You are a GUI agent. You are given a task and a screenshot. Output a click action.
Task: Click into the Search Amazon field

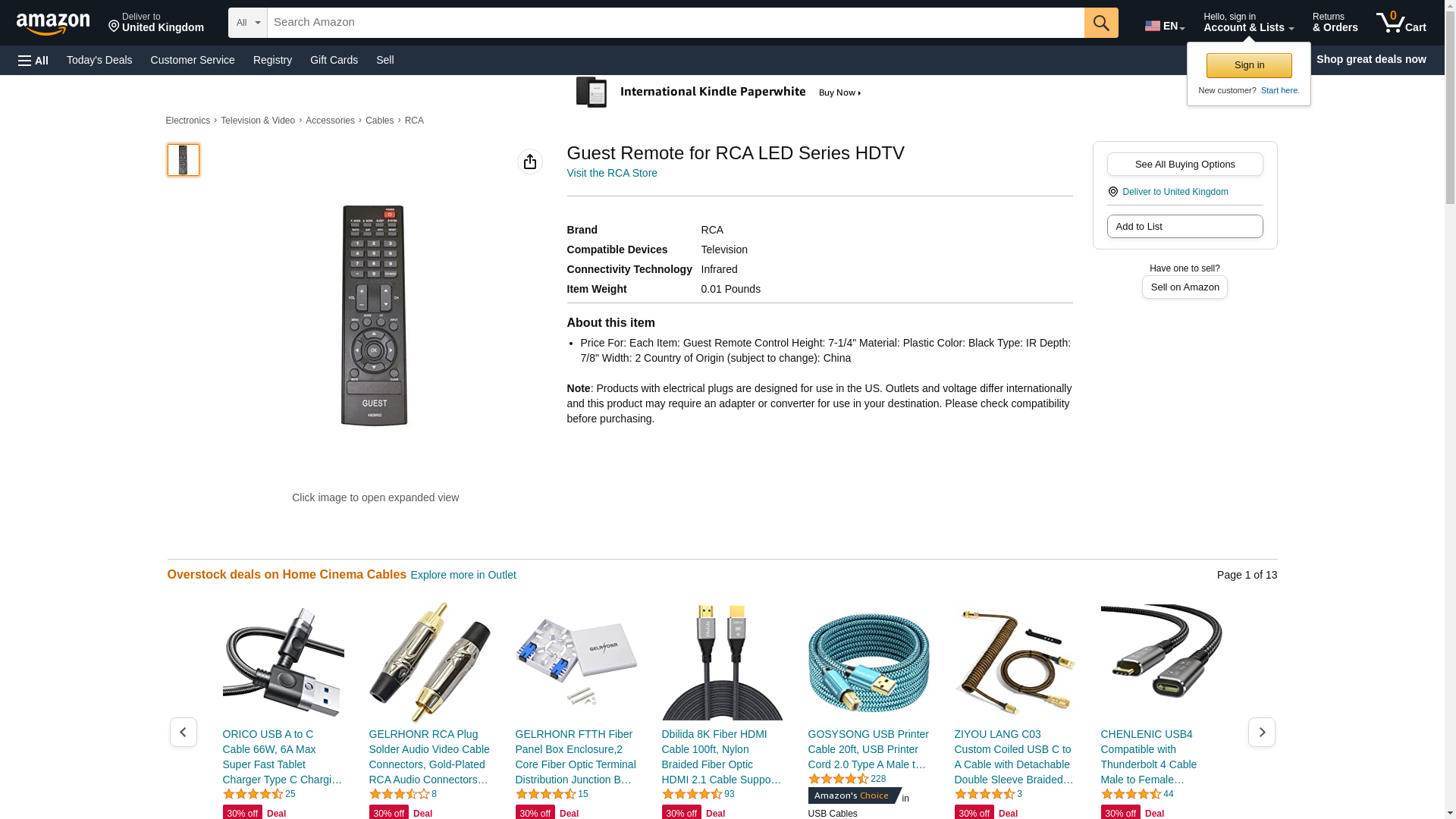pos(676,23)
